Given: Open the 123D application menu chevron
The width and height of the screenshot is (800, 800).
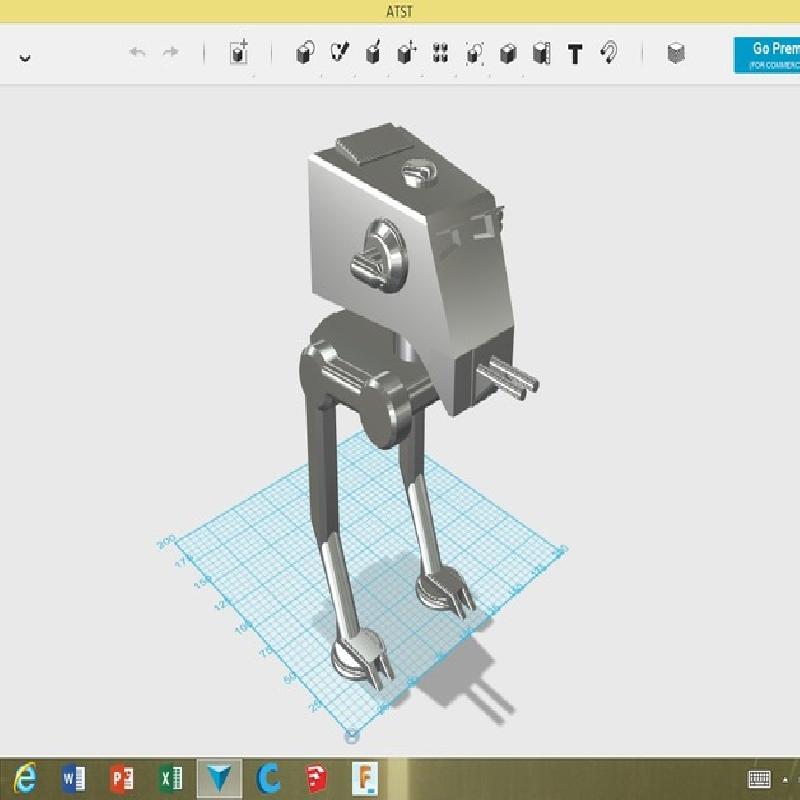Looking at the screenshot, I should tap(24, 57).
